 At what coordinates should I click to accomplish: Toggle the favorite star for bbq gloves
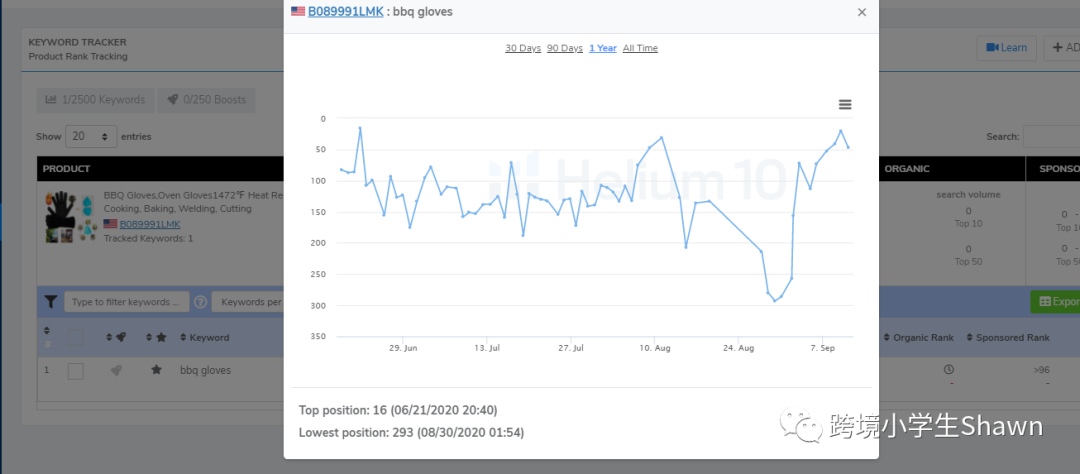coord(156,370)
